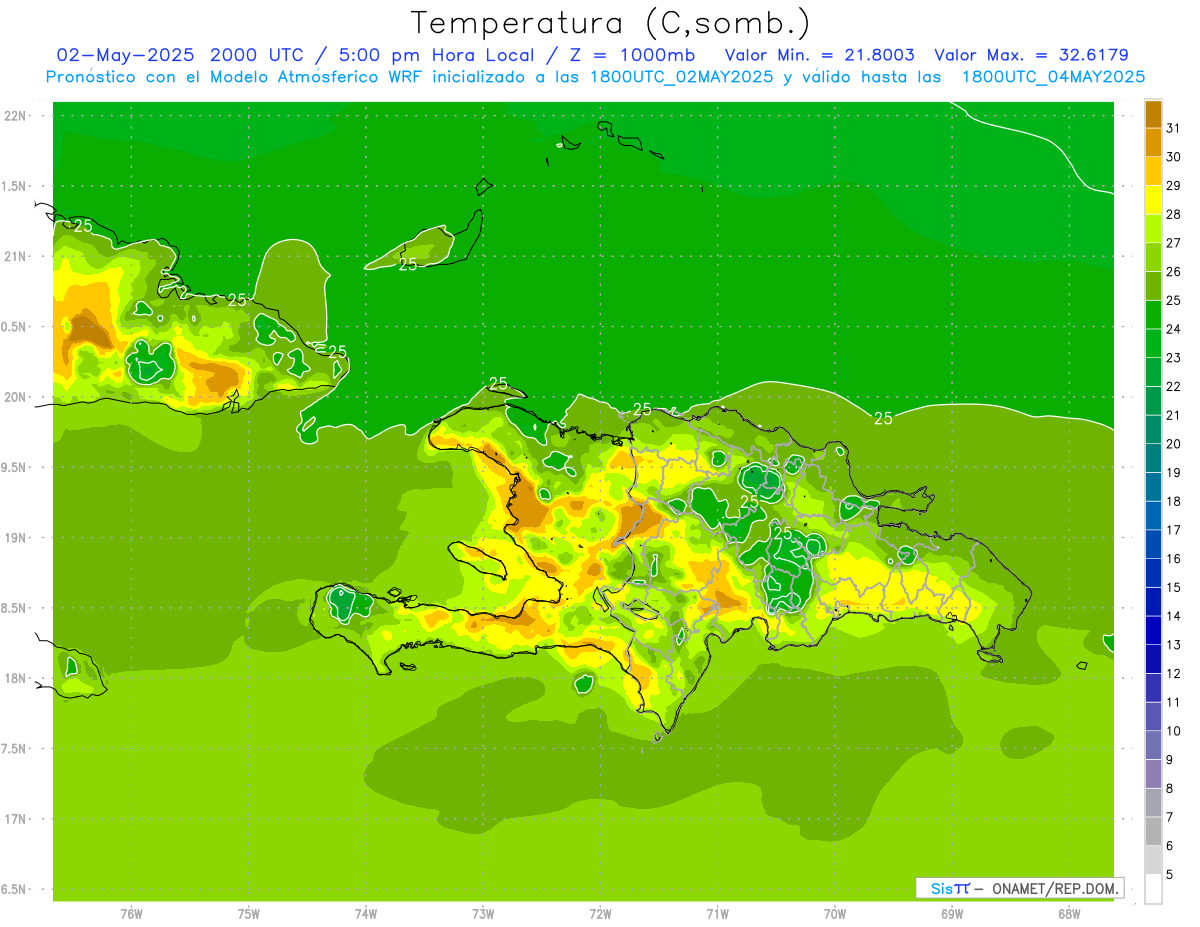Pick the legend swatch between 29 and 30
Viewport: 1200px width, 927px height.
pos(1153,172)
